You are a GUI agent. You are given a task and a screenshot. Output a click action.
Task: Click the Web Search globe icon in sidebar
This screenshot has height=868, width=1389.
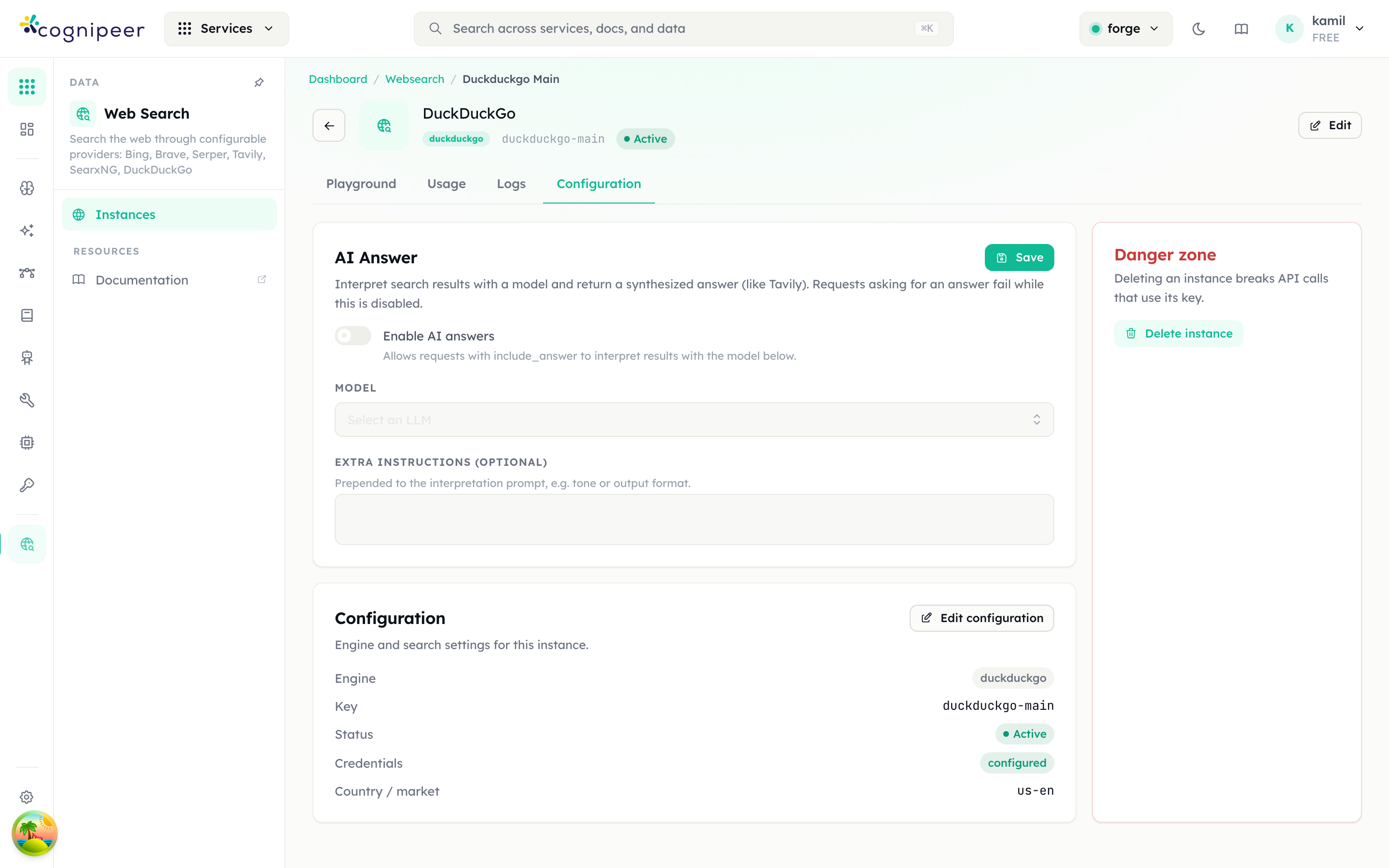(83, 114)
